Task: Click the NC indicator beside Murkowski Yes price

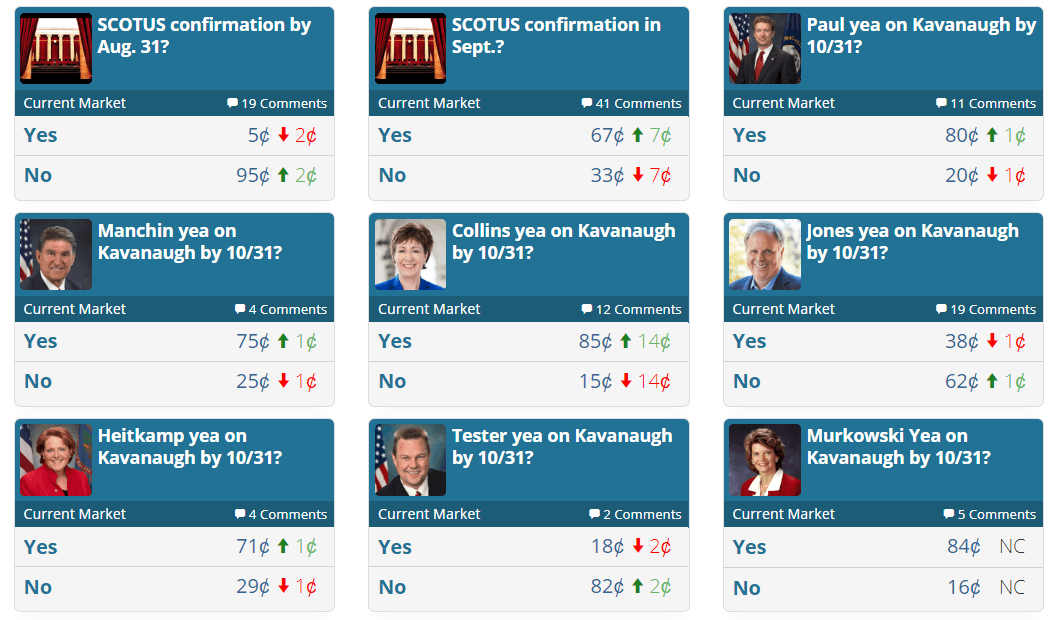Action: (x=1011, y=546)
